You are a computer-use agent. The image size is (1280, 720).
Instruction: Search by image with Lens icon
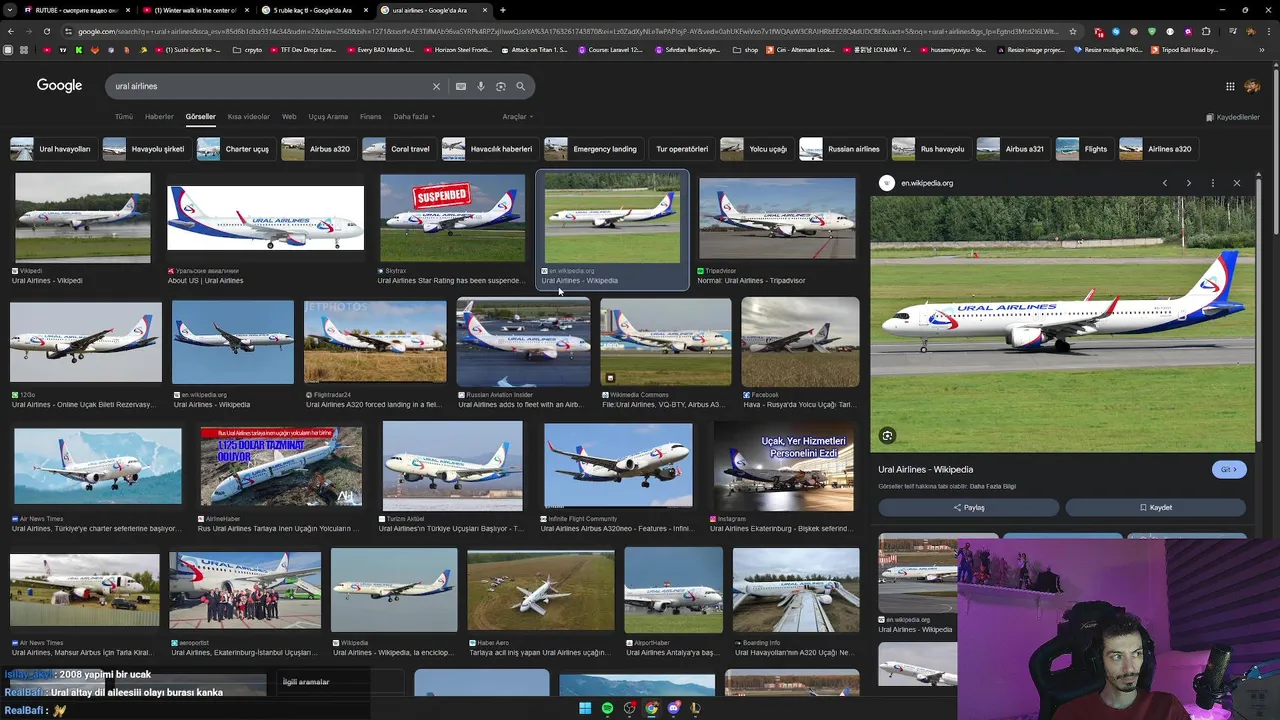pos(501,86)
